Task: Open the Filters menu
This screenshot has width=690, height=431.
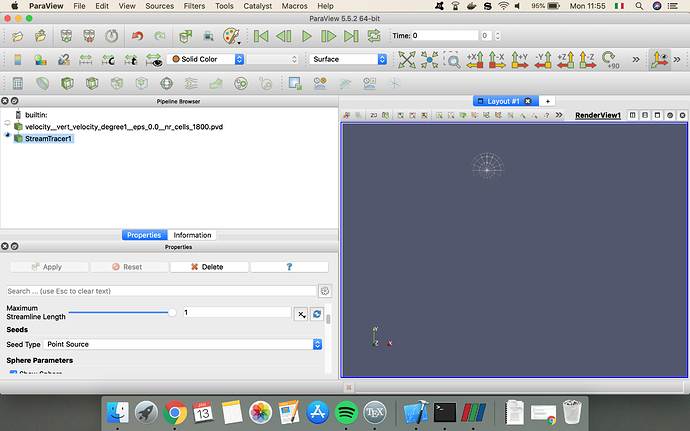Action: (x=195, y=6)
